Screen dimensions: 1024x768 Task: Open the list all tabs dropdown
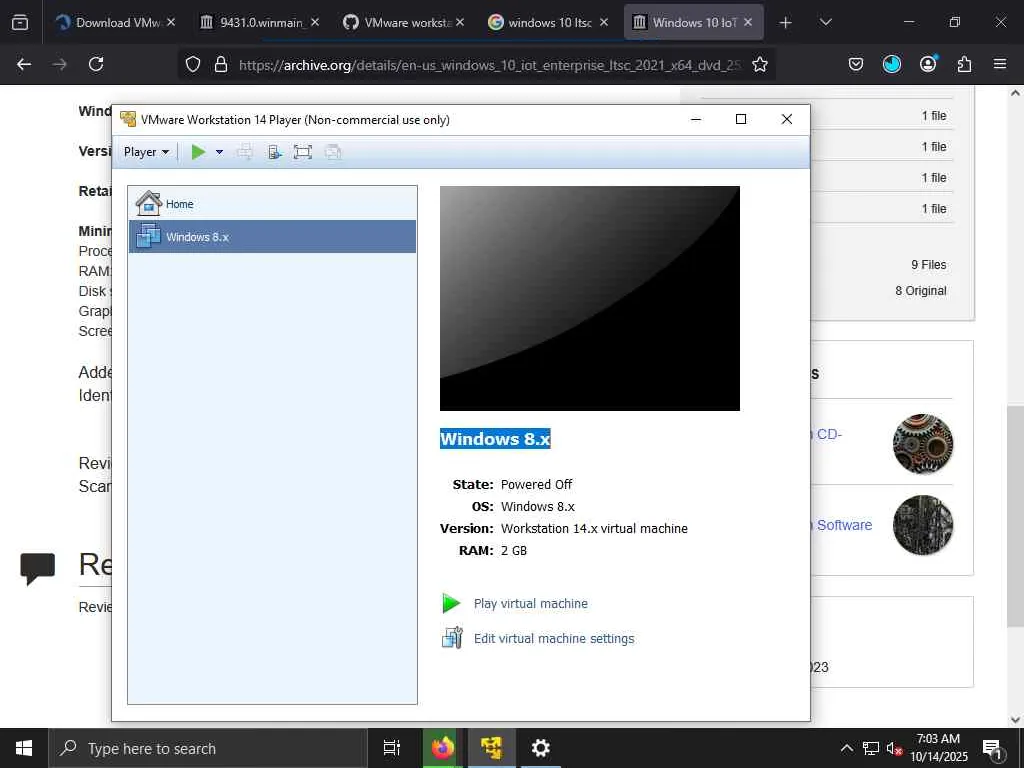point(825,22)
